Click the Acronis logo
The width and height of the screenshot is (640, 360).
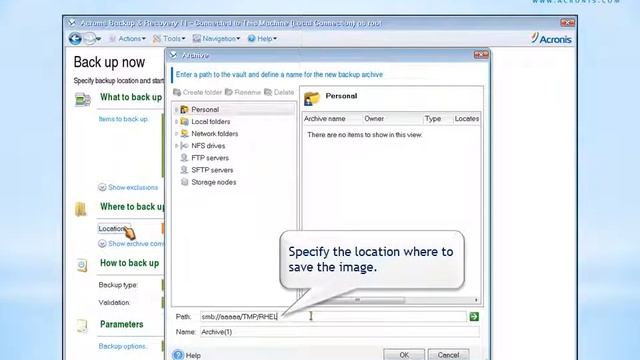[551, 39]
